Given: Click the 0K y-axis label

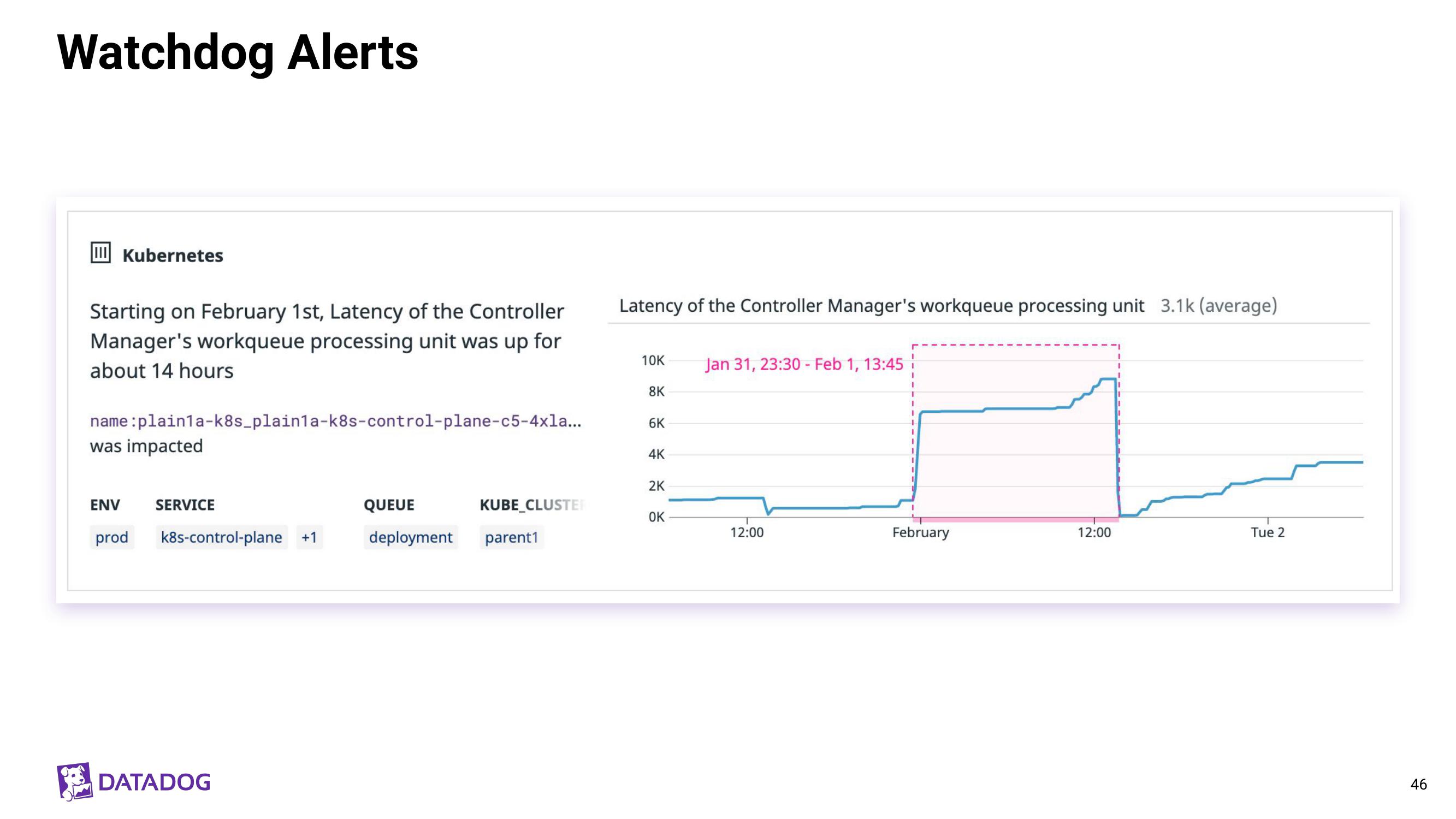Looking at the screenshot, I should point(656,517).
